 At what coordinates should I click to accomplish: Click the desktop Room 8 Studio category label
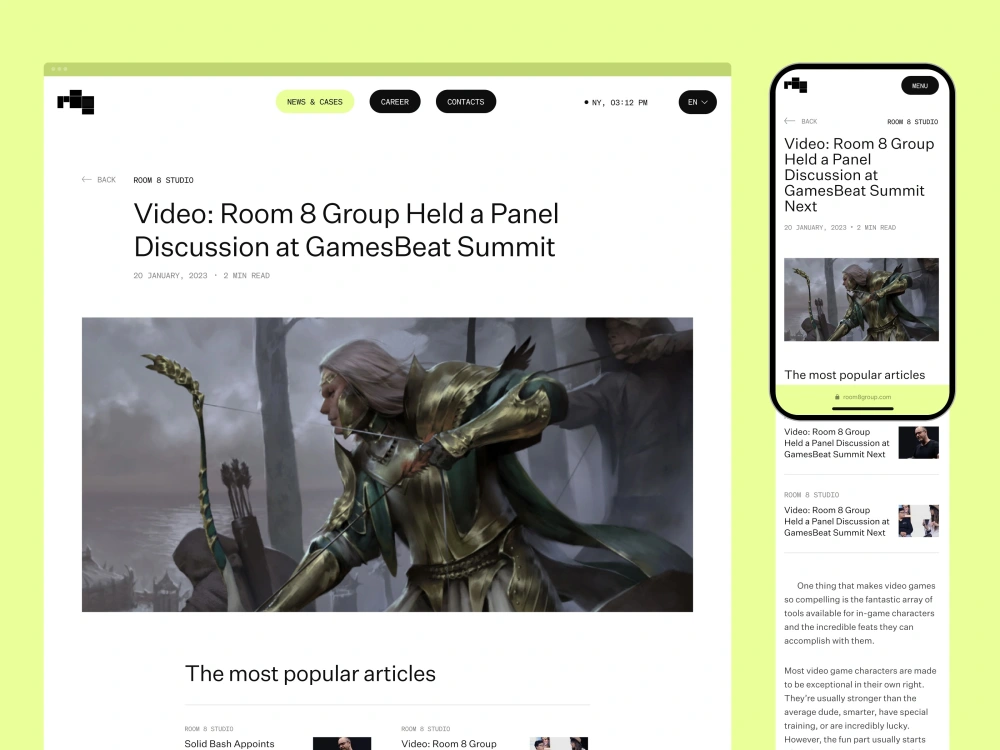coord(163,180)
